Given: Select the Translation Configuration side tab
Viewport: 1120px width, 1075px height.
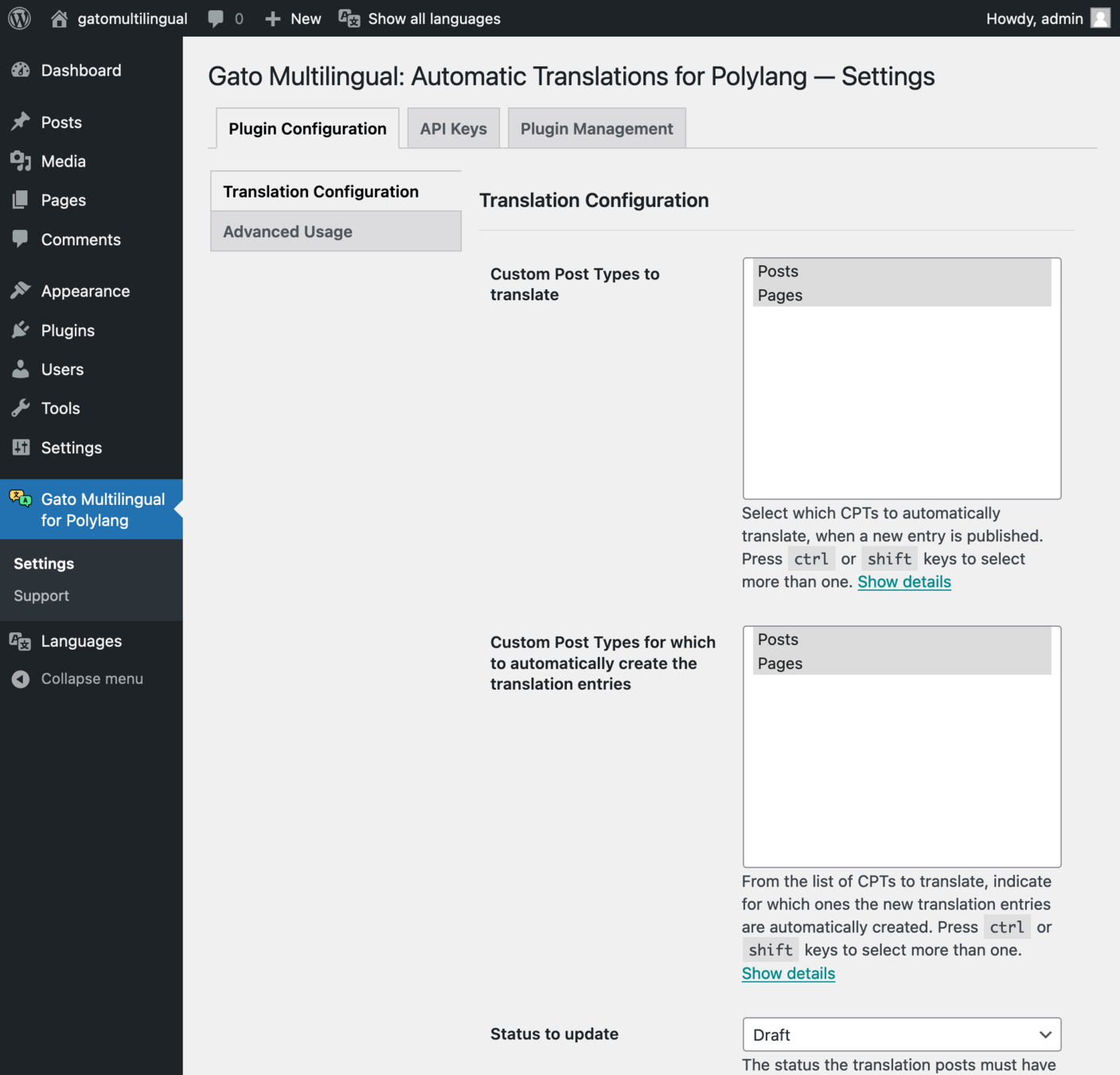Looking at the screenshot, I should 336,191.
